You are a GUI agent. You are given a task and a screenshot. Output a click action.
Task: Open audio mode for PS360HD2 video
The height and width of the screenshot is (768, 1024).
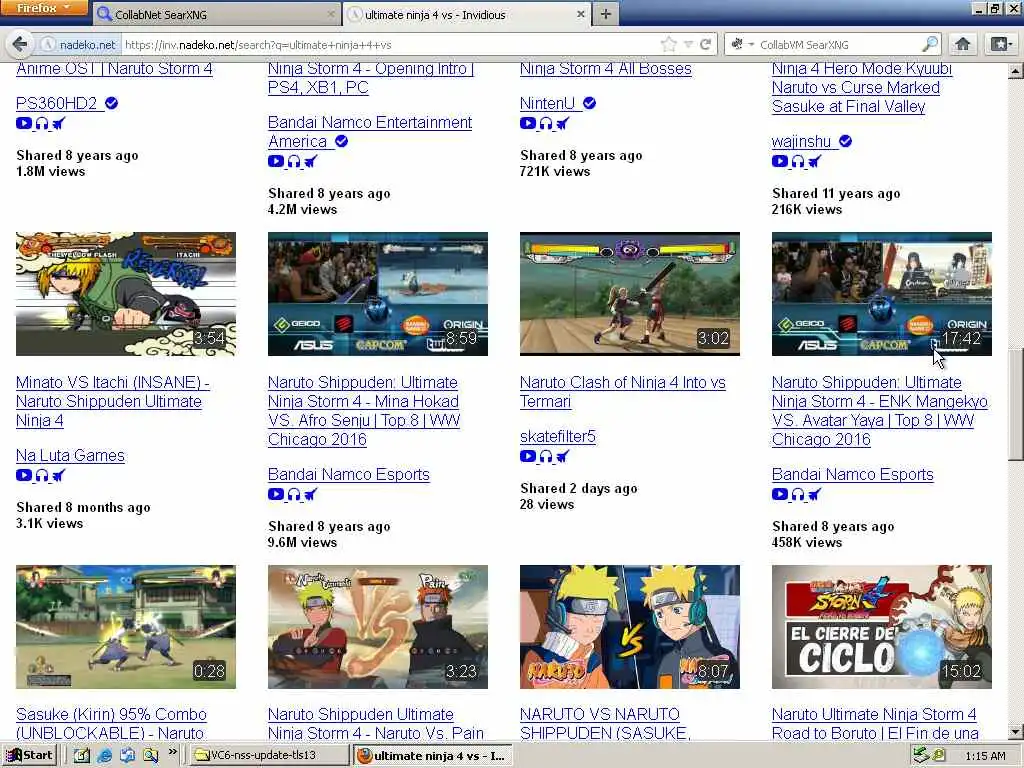point(42,123)
